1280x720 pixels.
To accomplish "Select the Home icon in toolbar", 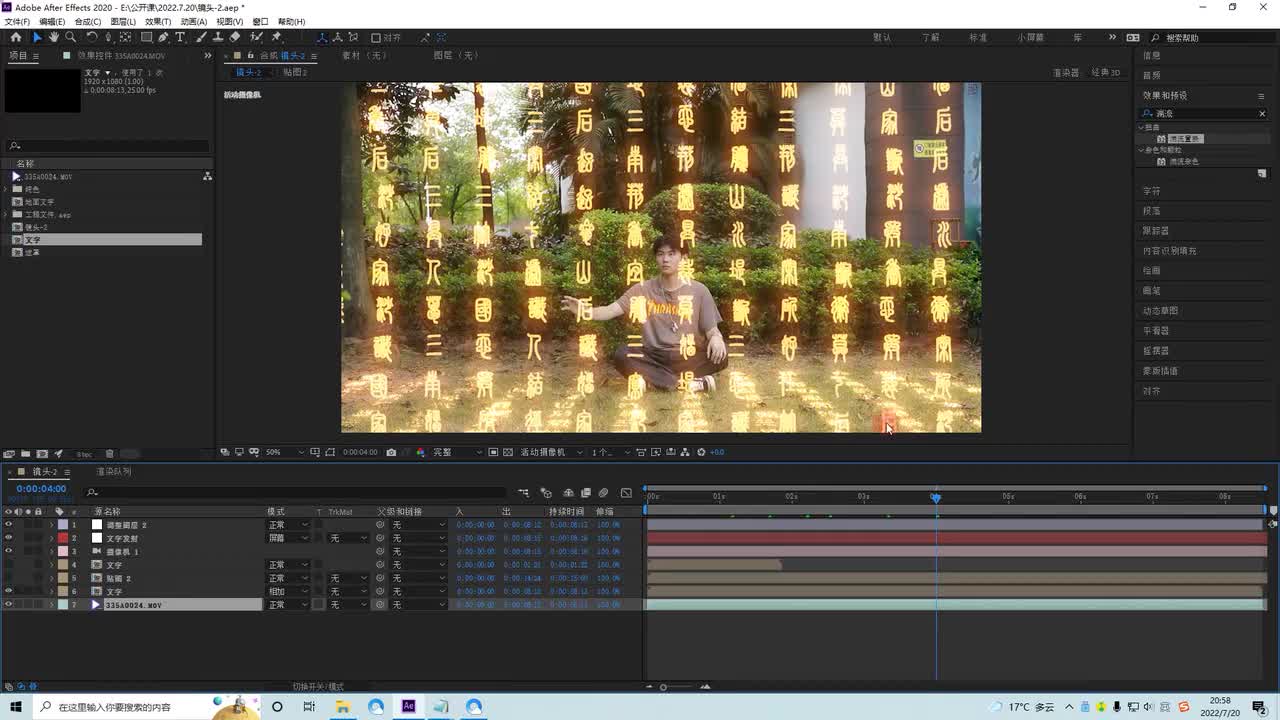I will [x=16, y=37].
